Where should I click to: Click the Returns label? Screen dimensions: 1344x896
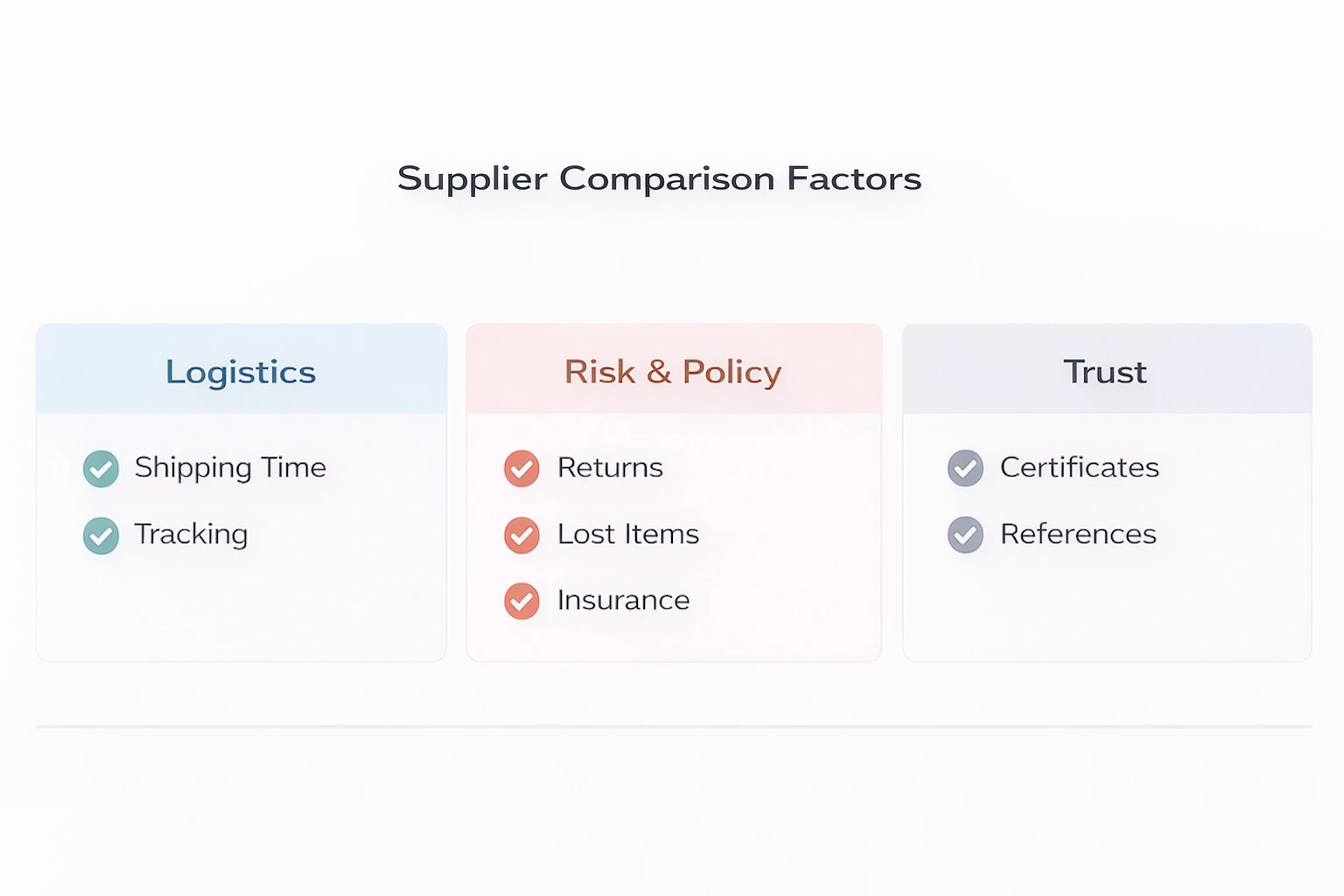coord(610,467)
